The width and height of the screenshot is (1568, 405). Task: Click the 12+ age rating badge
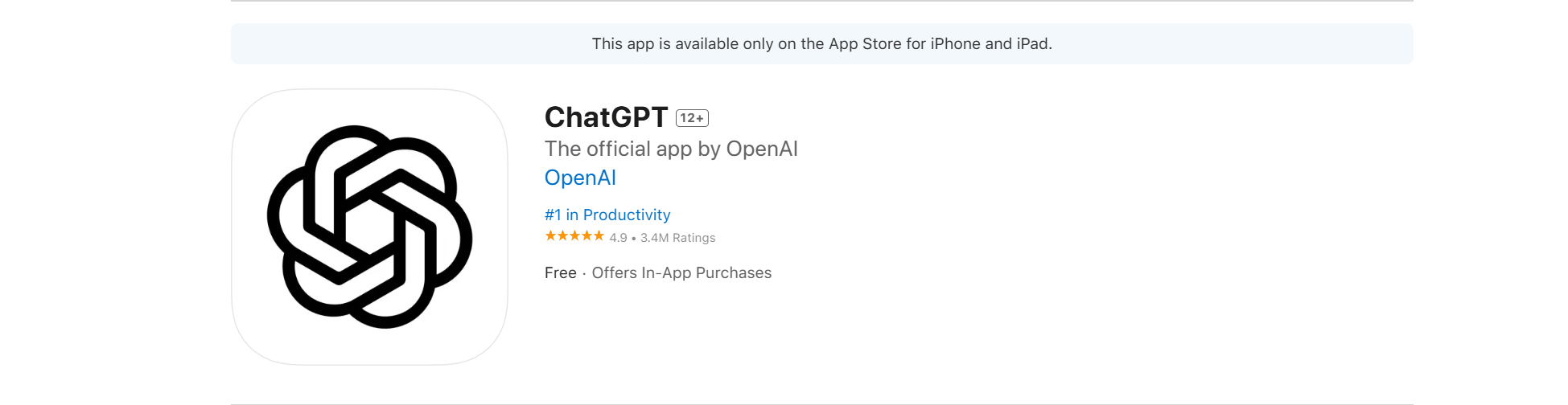click(x=692, y=118)
